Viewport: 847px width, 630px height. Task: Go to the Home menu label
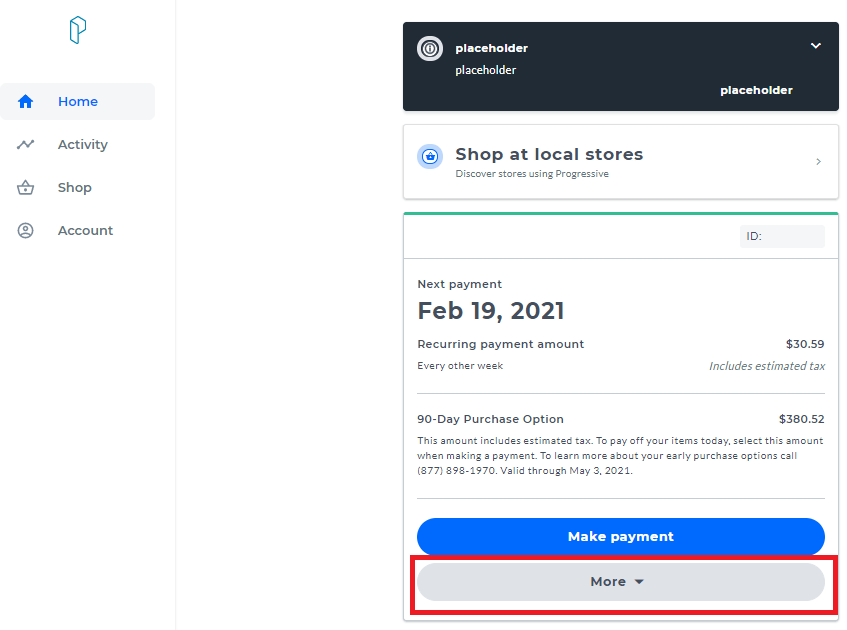(x=78, y=102)
